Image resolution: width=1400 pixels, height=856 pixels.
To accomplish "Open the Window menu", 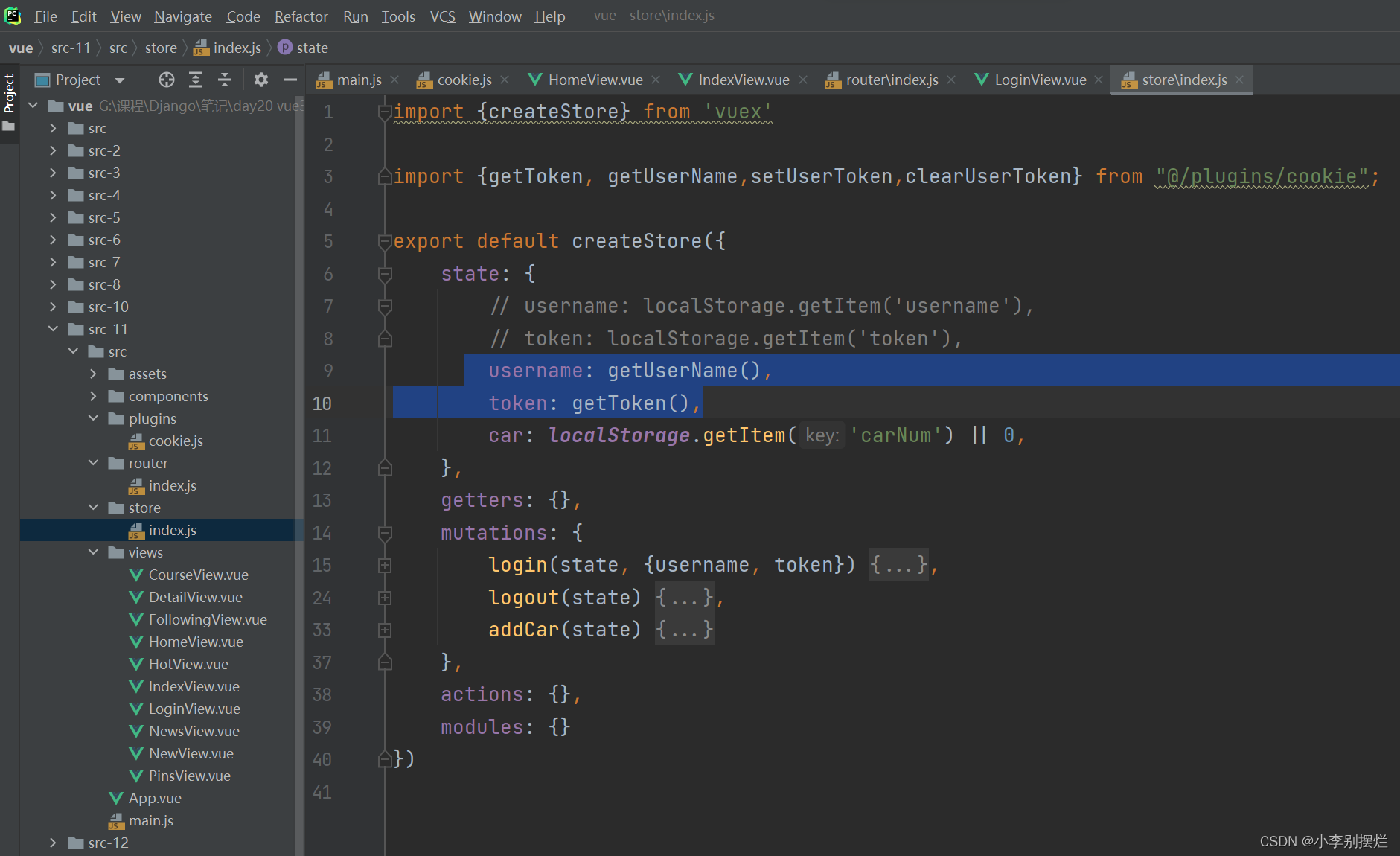I will click(495, 16).
